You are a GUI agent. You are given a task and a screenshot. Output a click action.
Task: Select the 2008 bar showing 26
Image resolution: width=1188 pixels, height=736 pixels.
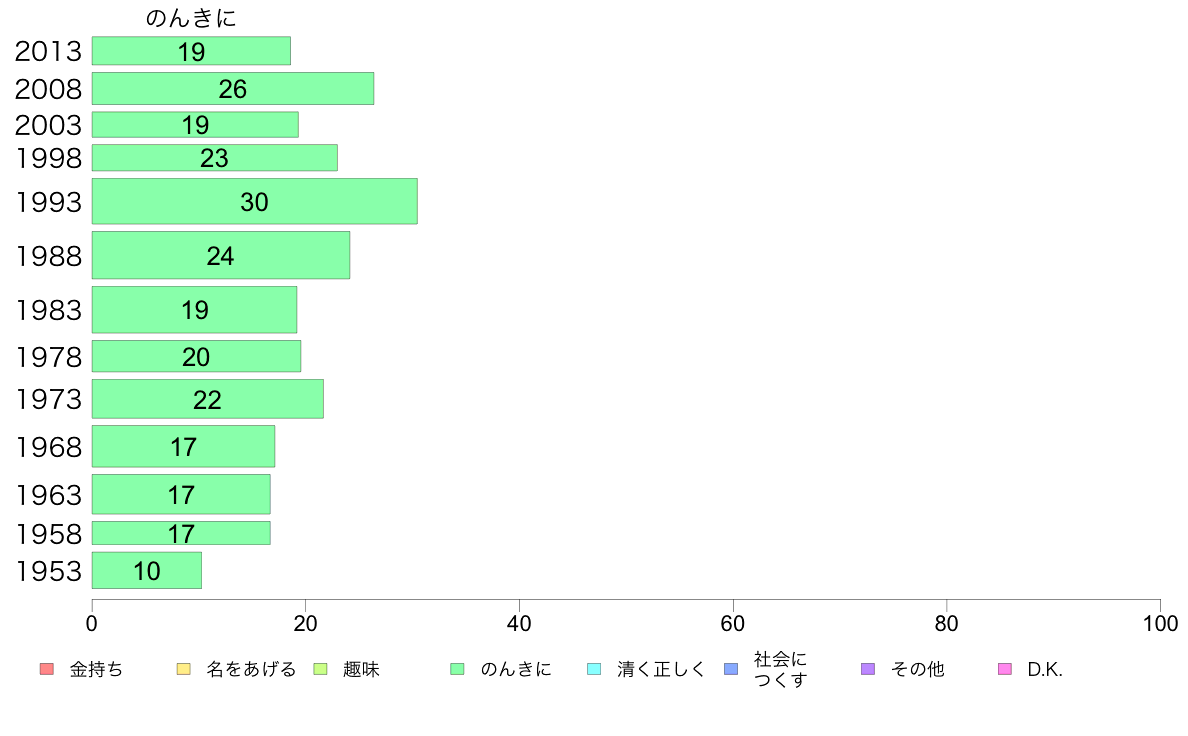click(x=233, y=89)
